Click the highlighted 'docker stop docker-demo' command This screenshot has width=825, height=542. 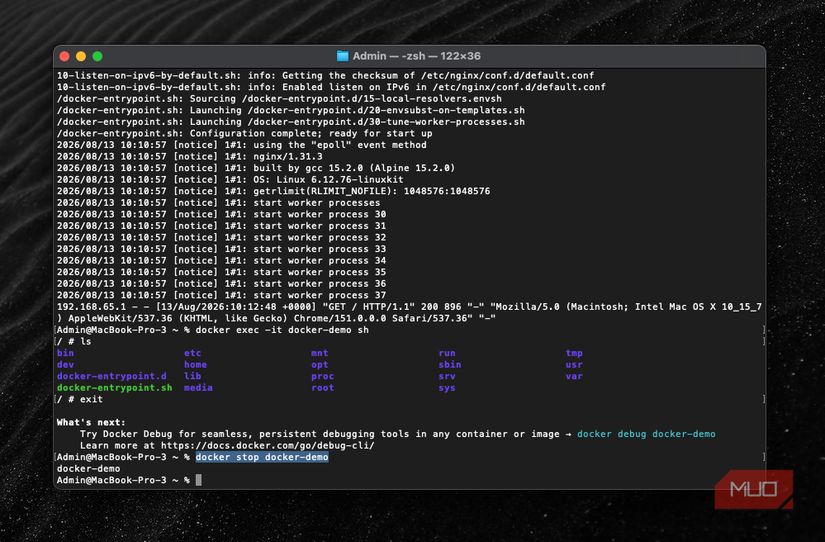tap(262, 457)
